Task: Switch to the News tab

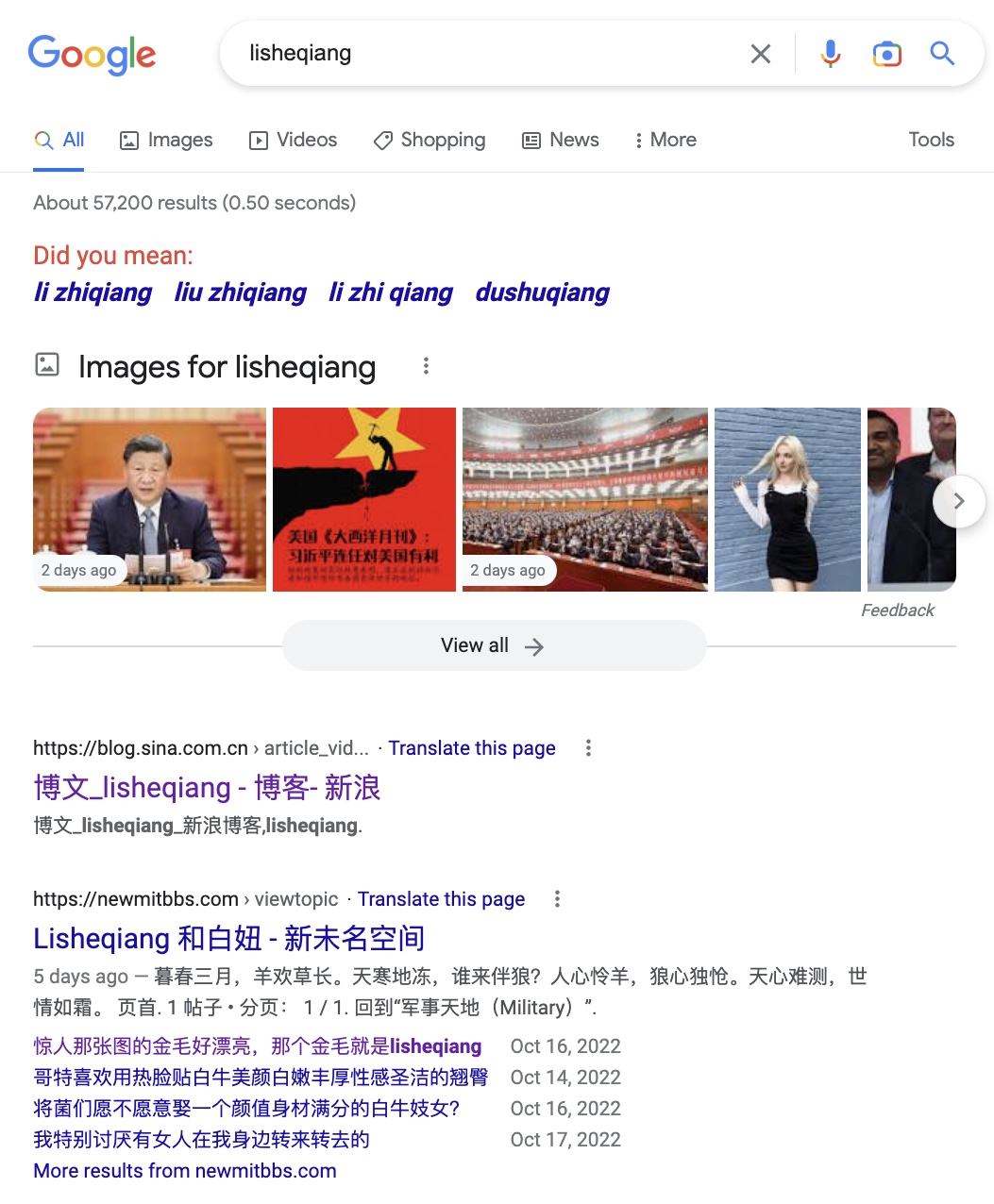Action: 561,140
